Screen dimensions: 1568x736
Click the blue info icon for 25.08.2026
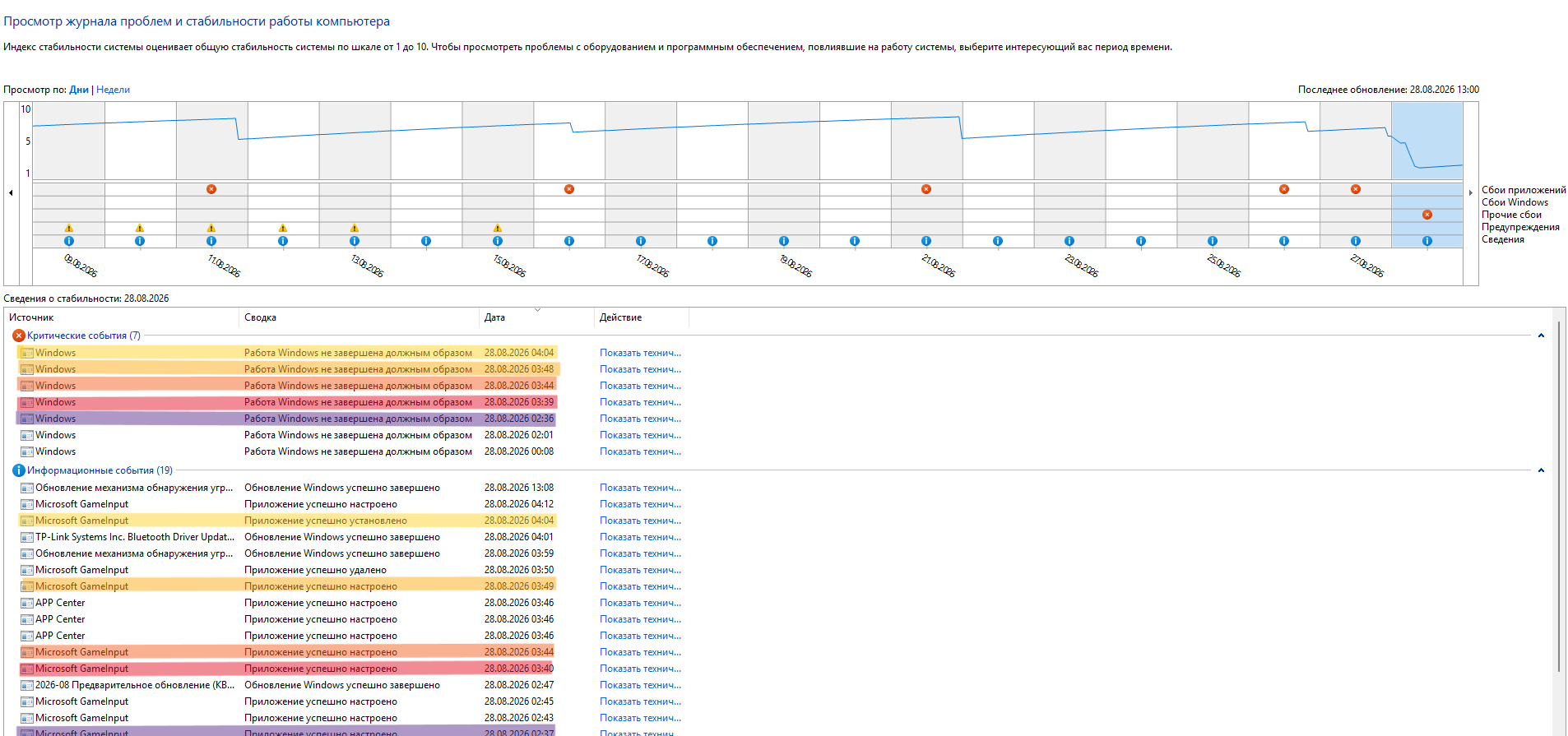[1213, 241]
